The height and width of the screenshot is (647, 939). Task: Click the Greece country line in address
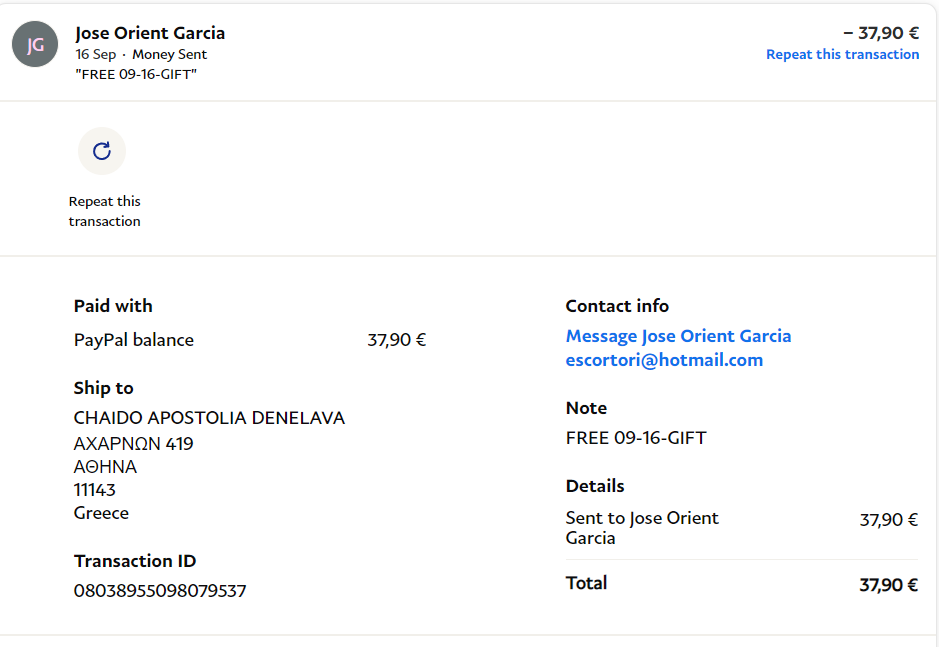click(x=101, y=513)
